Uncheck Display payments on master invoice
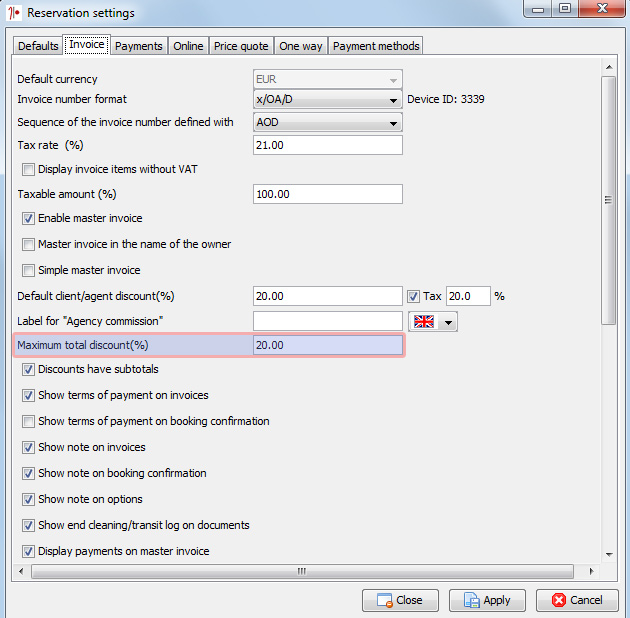The width and height of the screenshot is (630, 618). point(28,551)
